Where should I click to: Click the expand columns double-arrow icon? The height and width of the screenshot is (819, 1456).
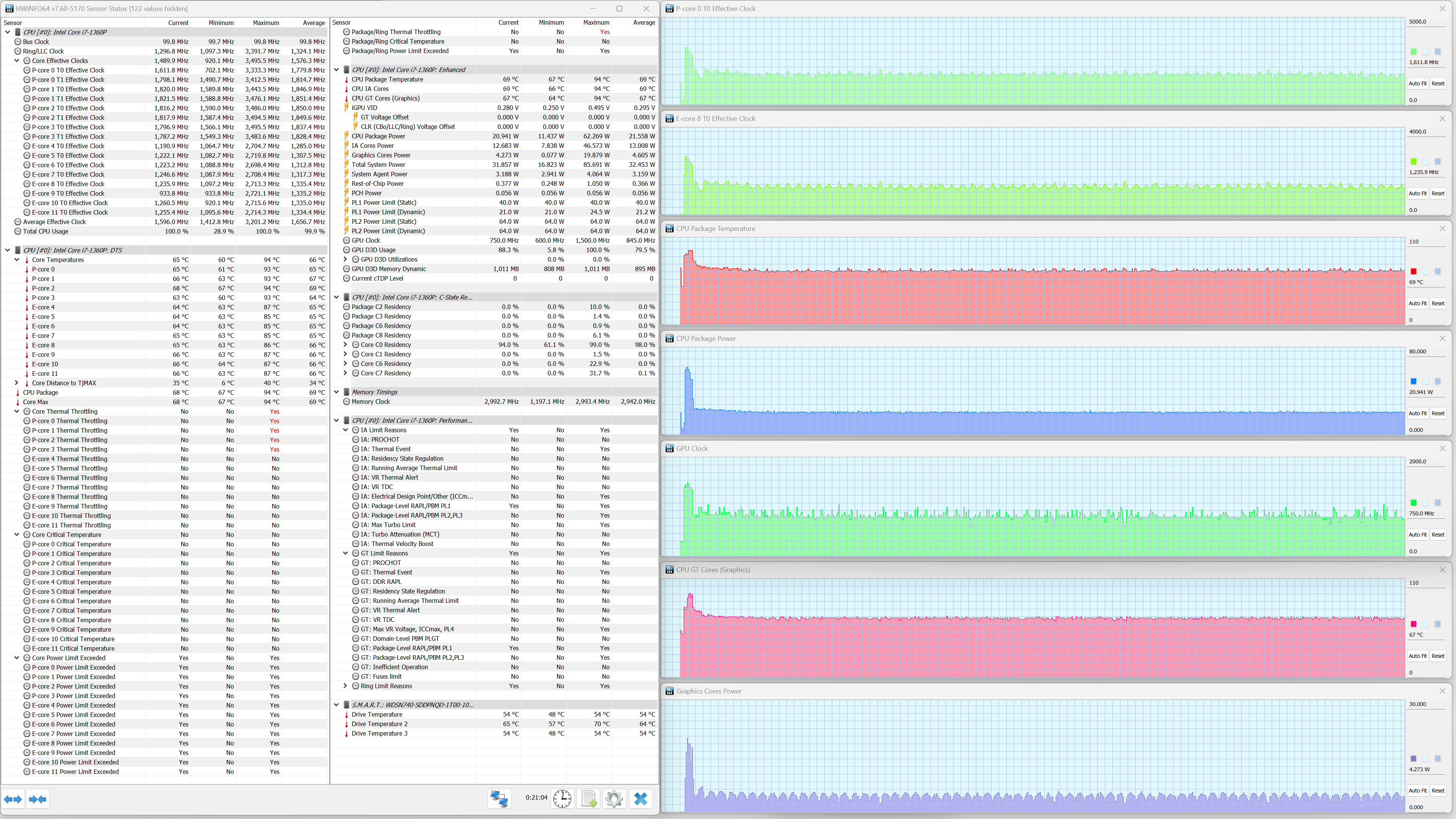coord(13,799)
